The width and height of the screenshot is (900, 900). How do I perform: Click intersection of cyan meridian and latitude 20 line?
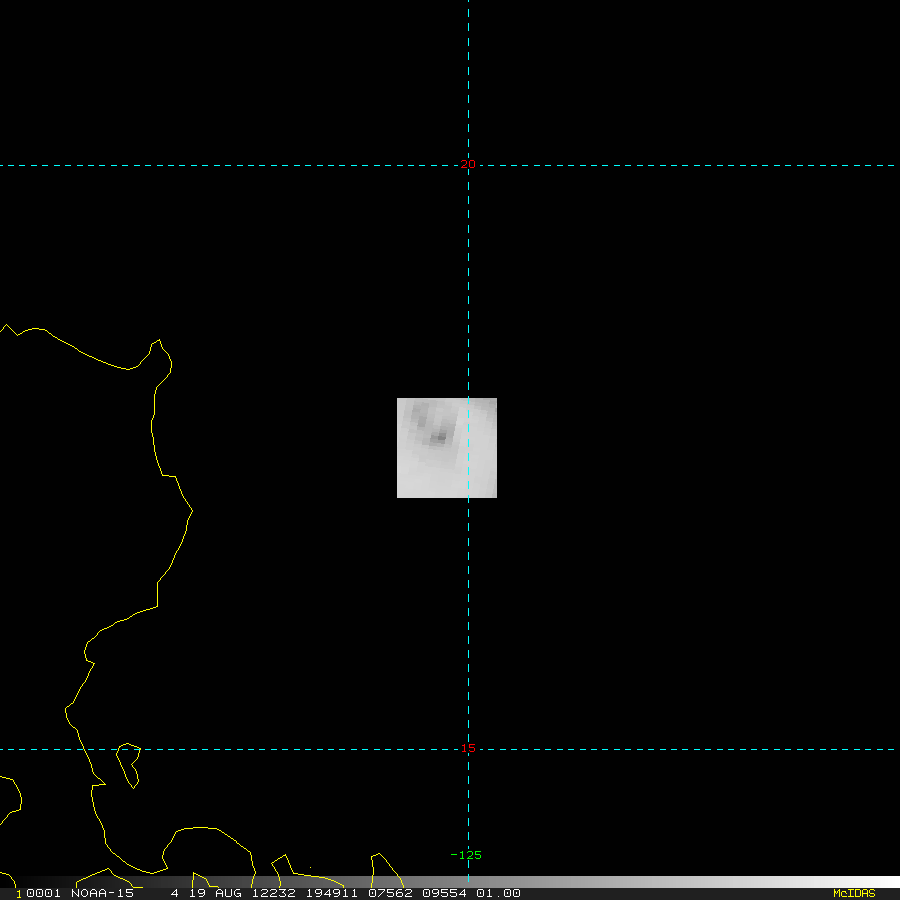pyautogui.click(x=468, y=165)
